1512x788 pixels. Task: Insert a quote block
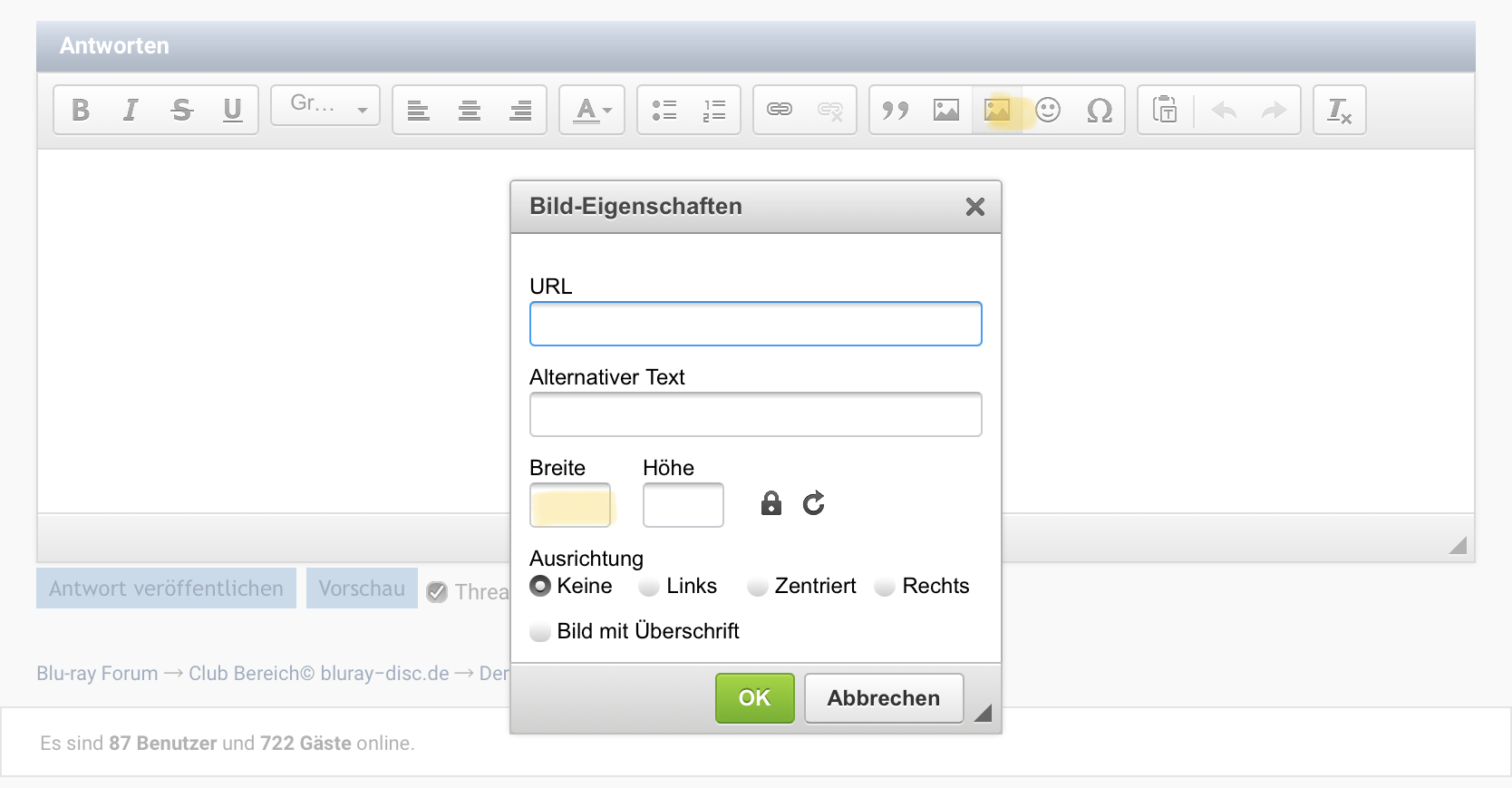tap(896, 110)
